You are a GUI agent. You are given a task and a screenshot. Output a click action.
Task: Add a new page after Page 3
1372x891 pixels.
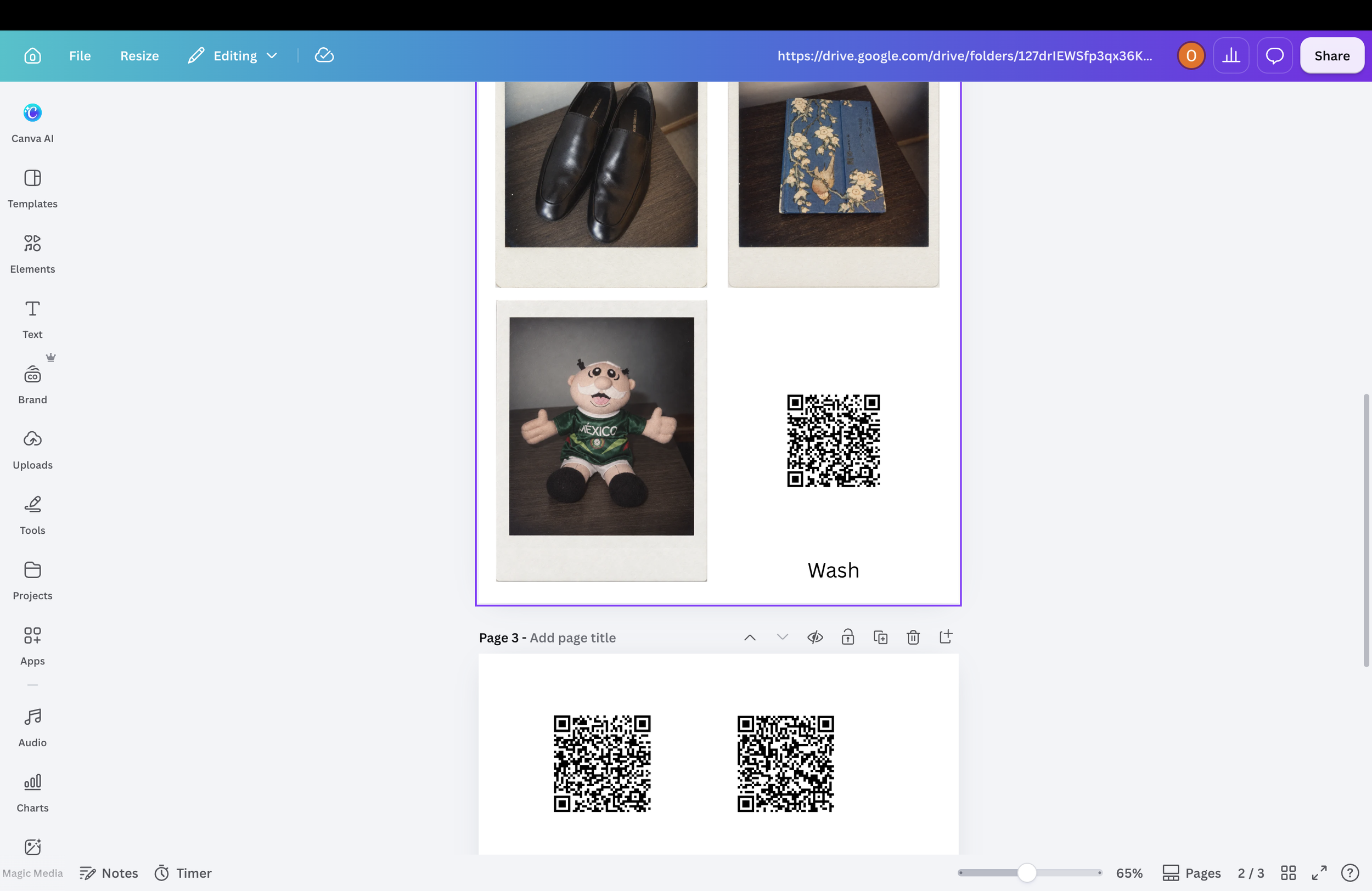946,637
